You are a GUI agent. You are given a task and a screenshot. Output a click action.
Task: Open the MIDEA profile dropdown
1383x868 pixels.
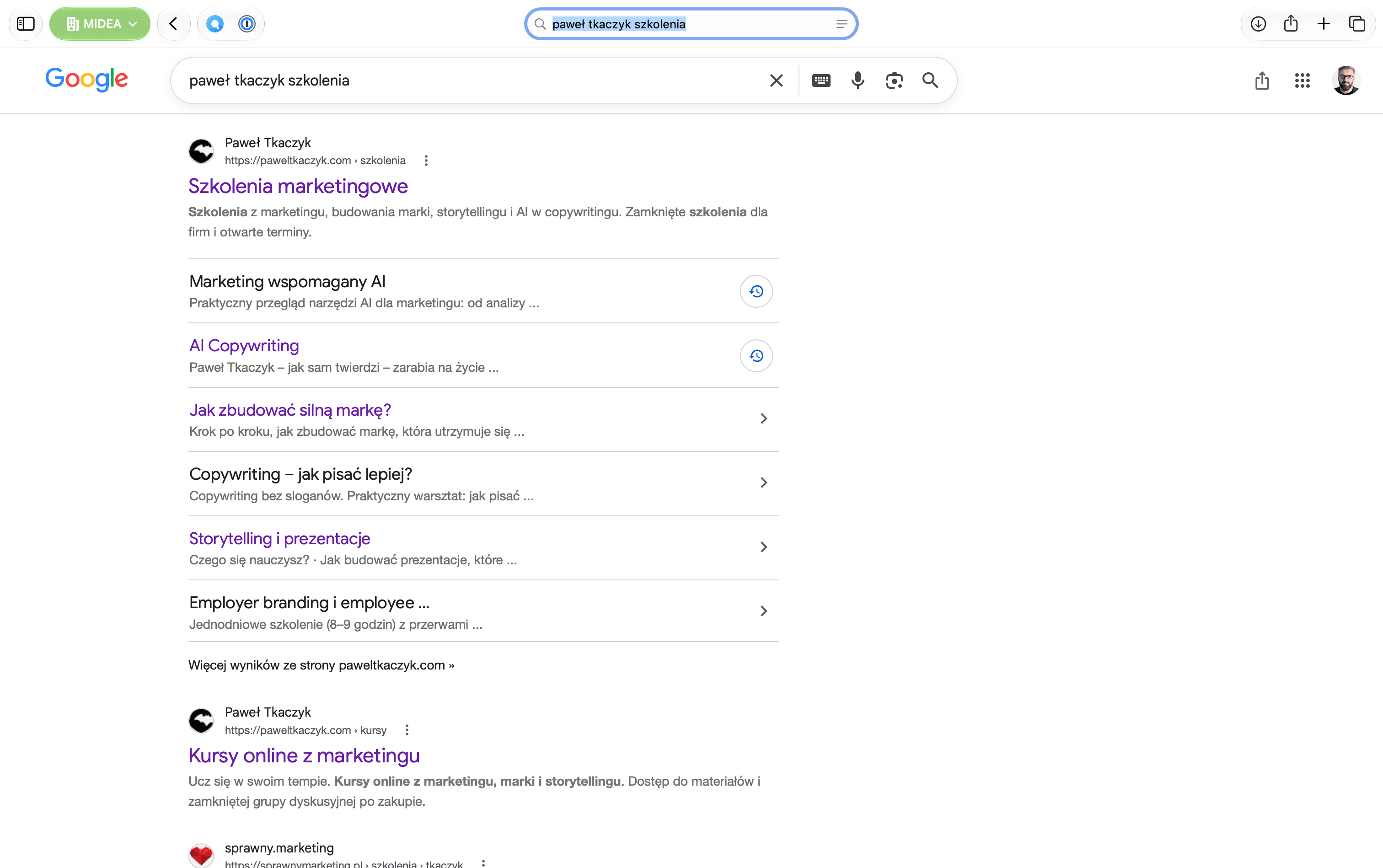(x=100, y=24)
